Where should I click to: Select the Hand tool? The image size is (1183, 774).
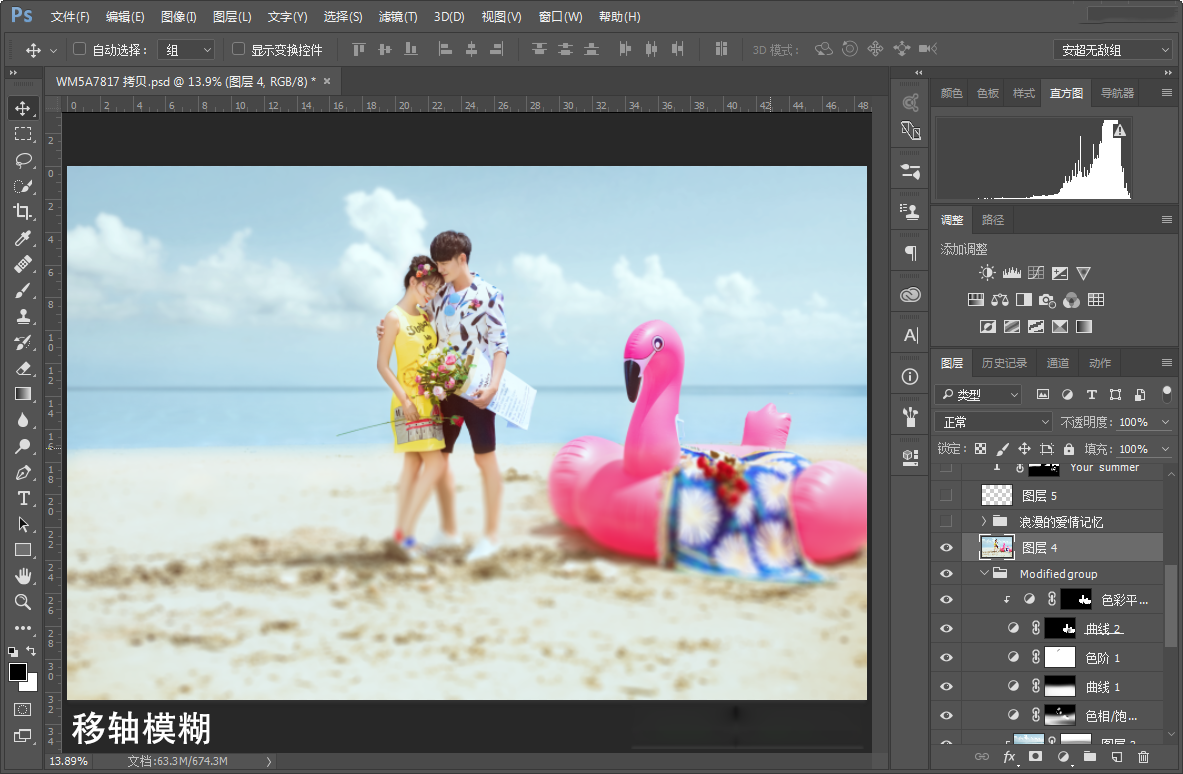click(23, 576)
